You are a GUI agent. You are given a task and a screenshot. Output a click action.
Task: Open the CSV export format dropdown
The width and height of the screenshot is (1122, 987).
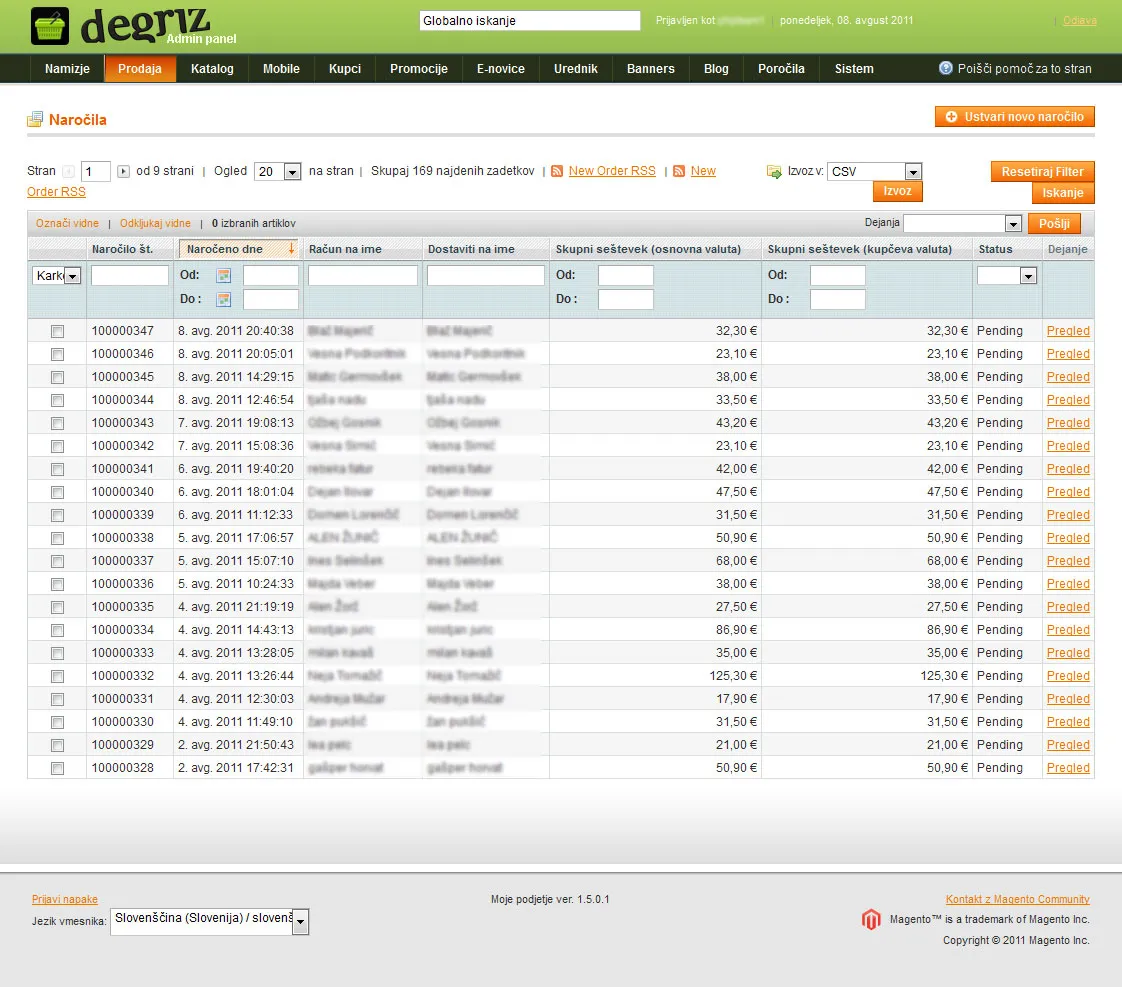click(x=874, y=171)
